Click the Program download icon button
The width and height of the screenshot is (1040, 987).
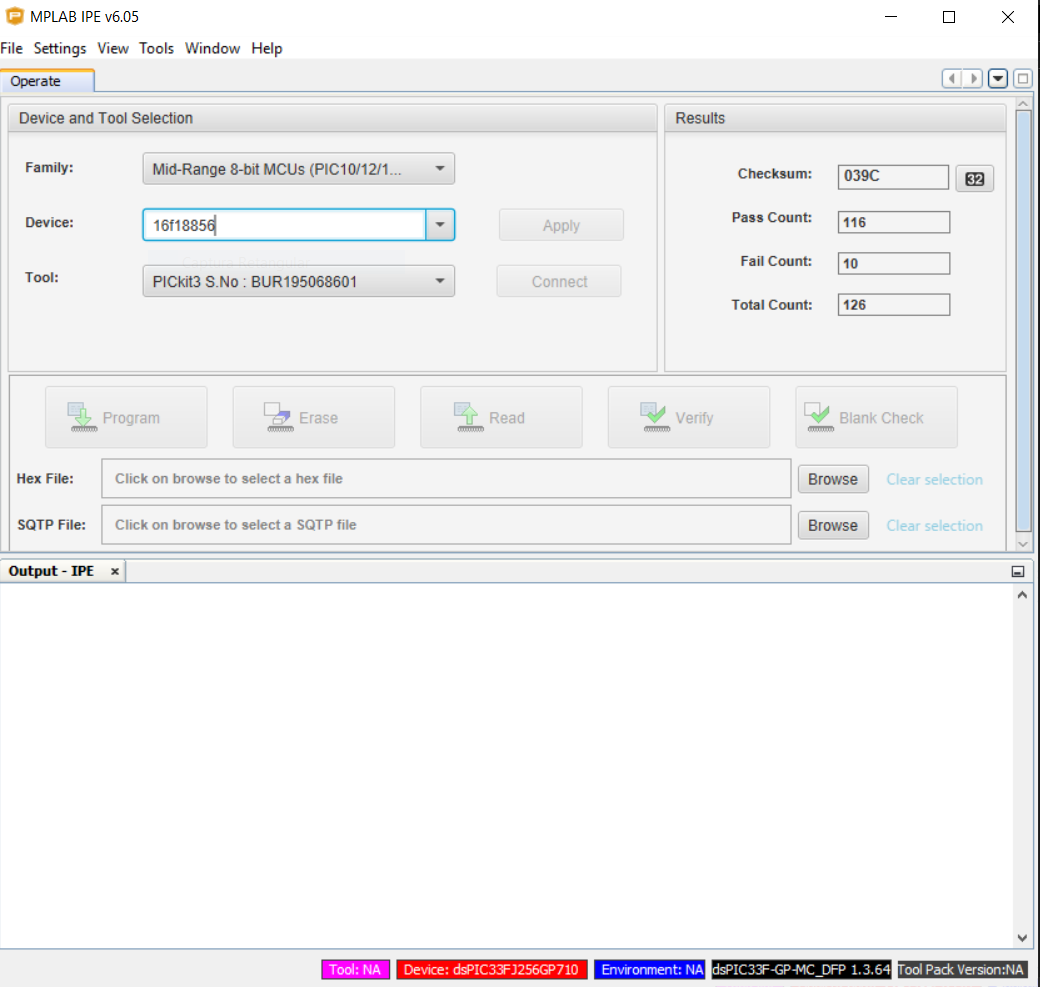[x=126, y=417]
